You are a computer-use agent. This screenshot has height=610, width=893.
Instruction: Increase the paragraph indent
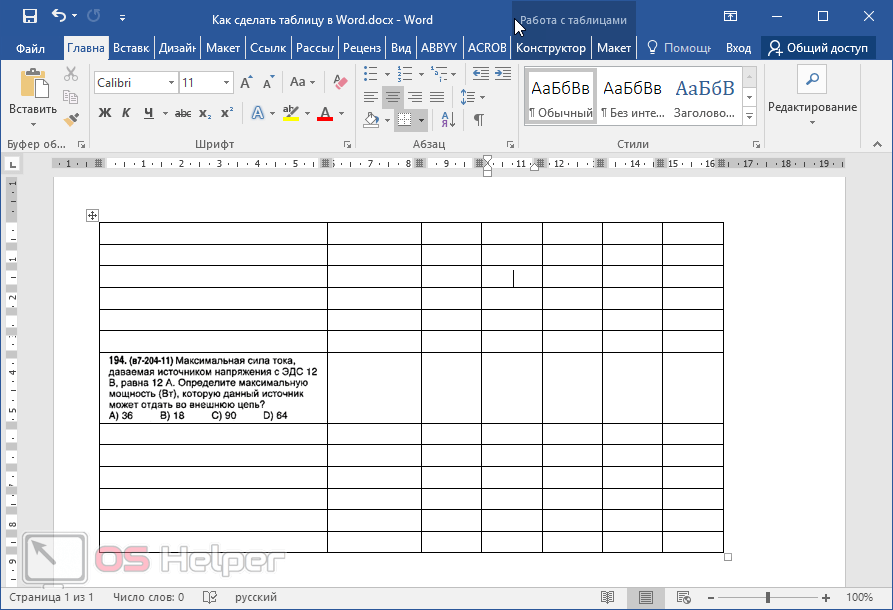[x=504, y=74]
